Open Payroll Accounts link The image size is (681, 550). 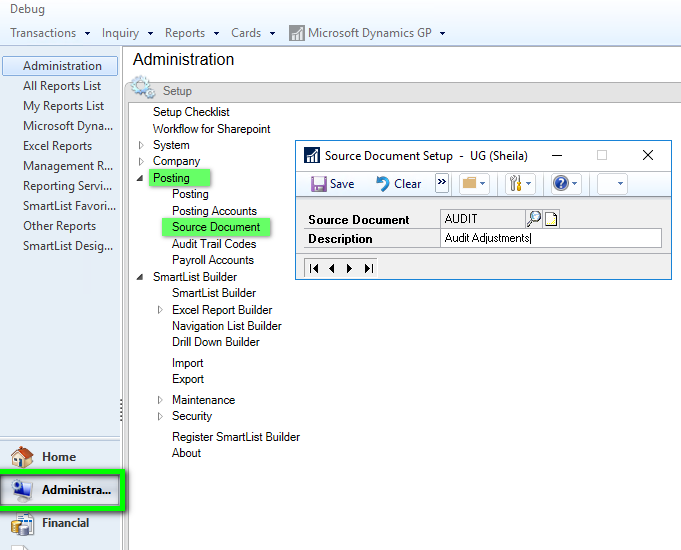(x=213, y=260)
